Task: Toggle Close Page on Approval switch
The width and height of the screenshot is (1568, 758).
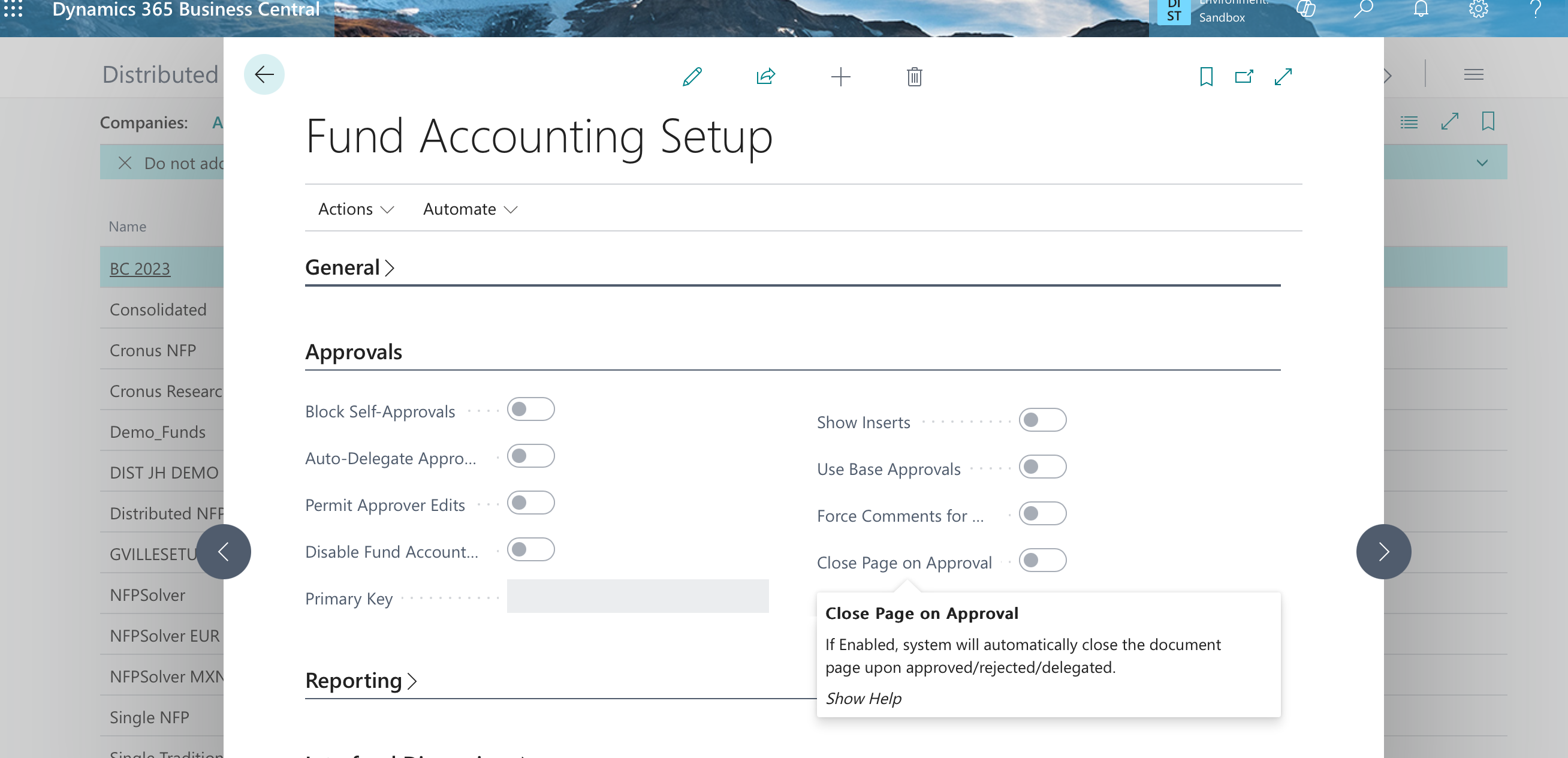Action: click(1042, 561)
